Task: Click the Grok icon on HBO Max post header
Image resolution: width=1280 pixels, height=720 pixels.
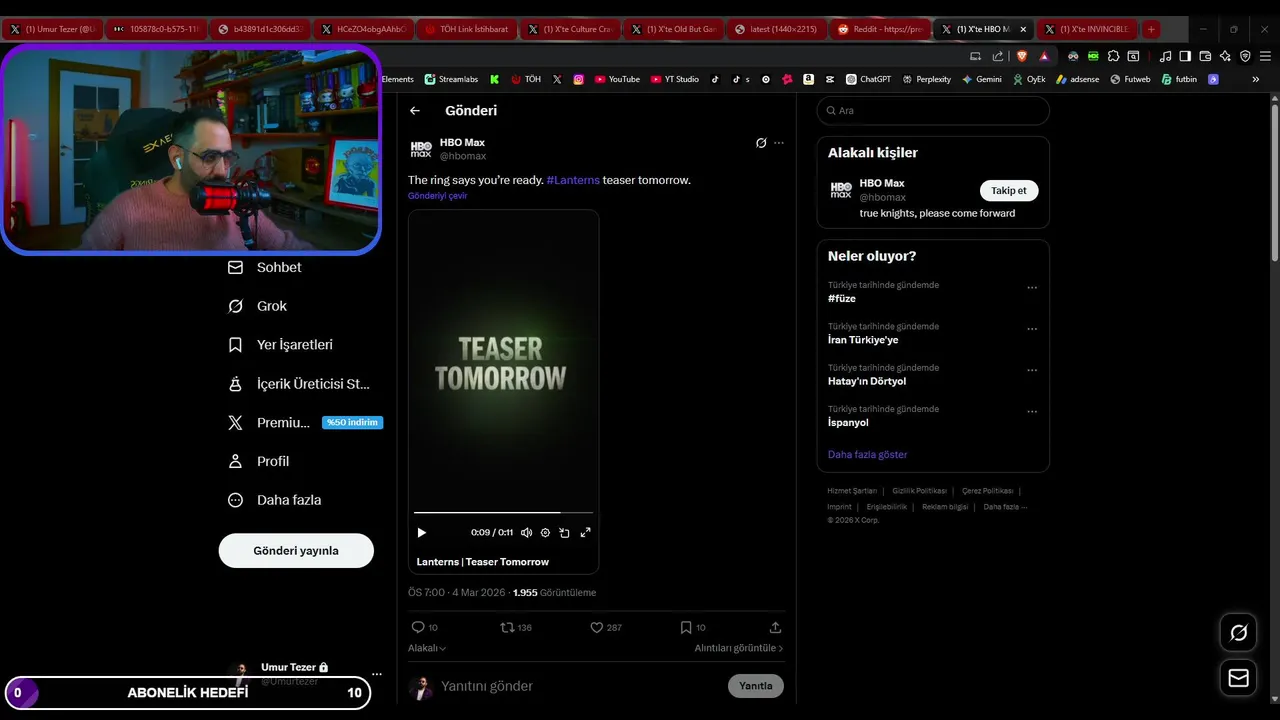Action: point(761,143)
